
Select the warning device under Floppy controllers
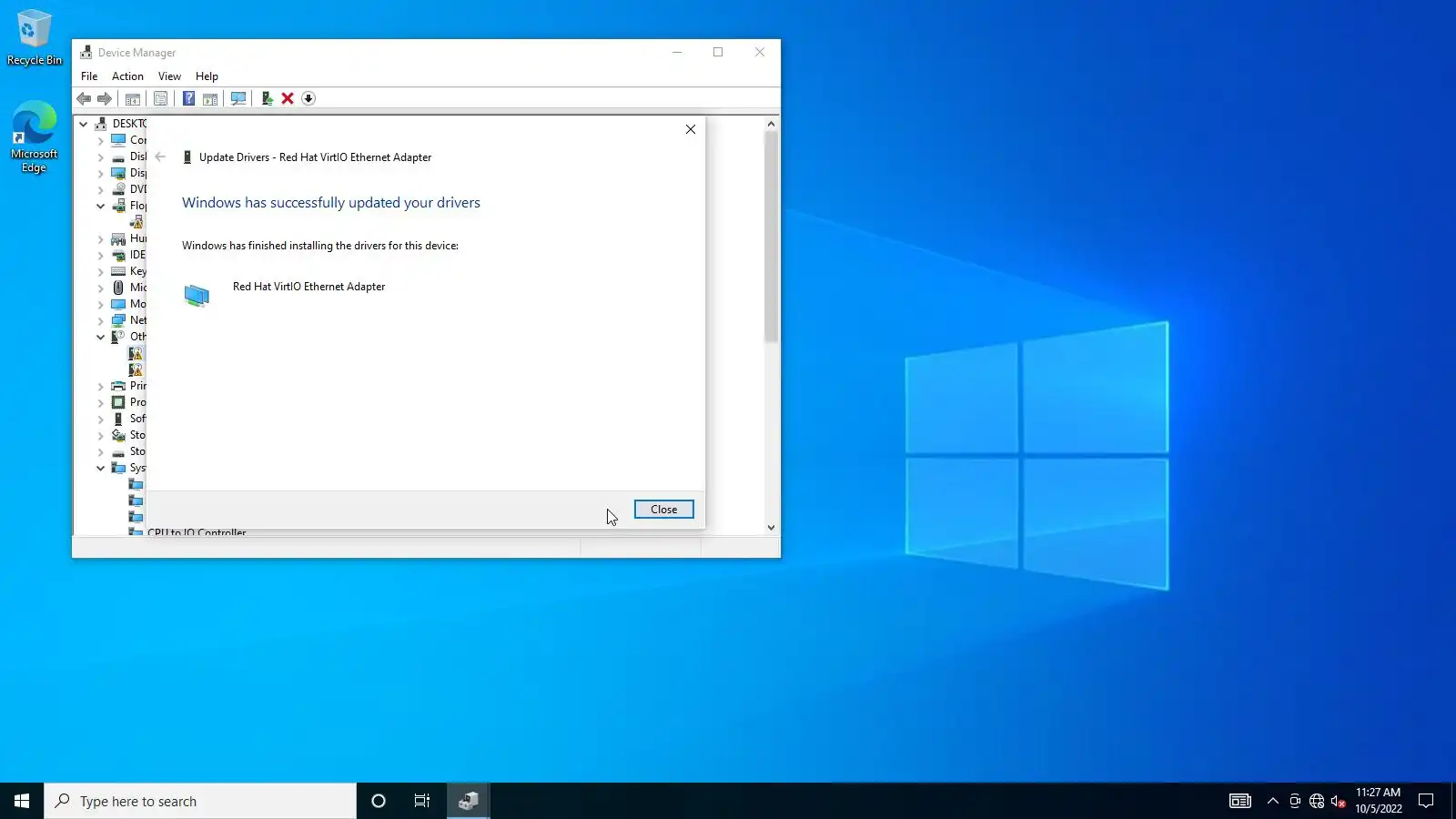136,222
